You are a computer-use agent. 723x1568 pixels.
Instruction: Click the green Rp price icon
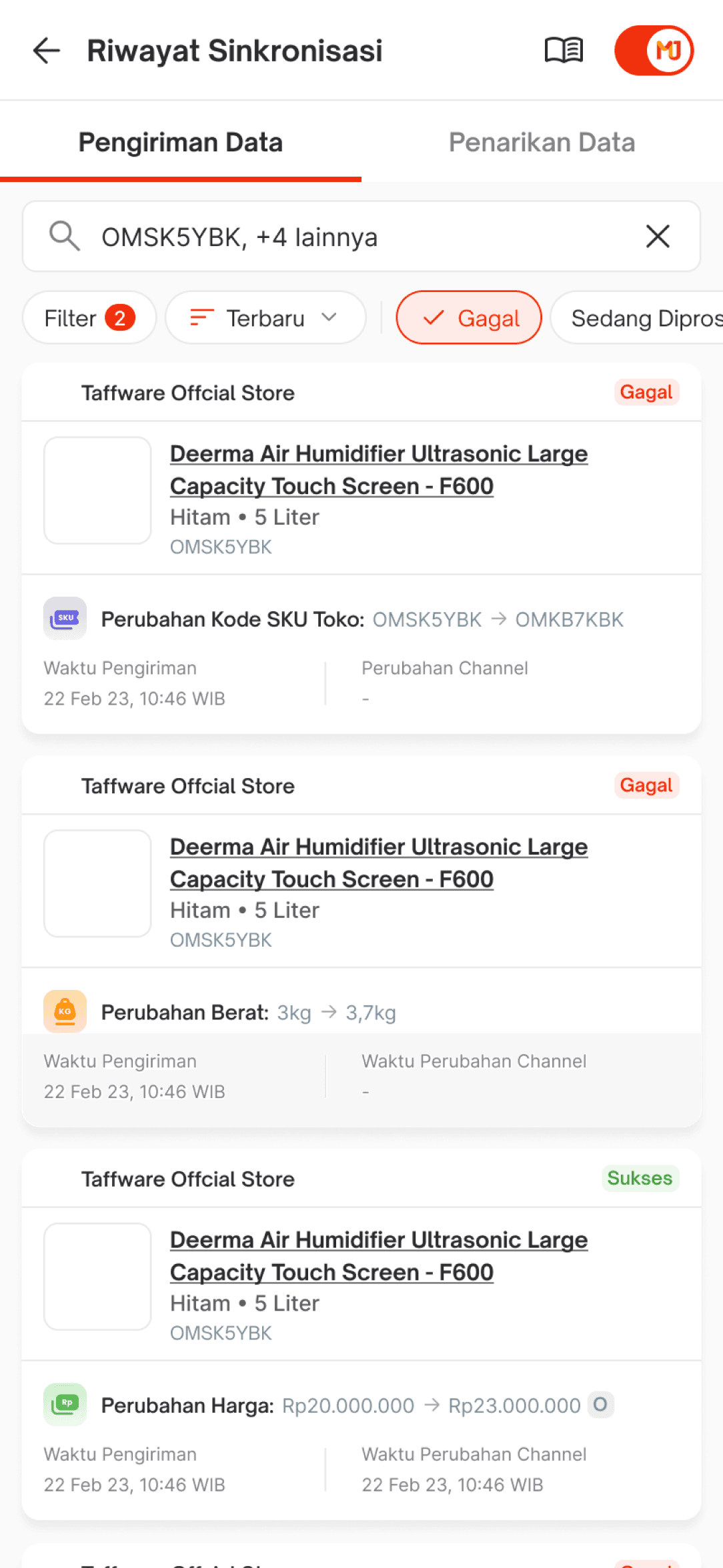[x=65, y=1405]
